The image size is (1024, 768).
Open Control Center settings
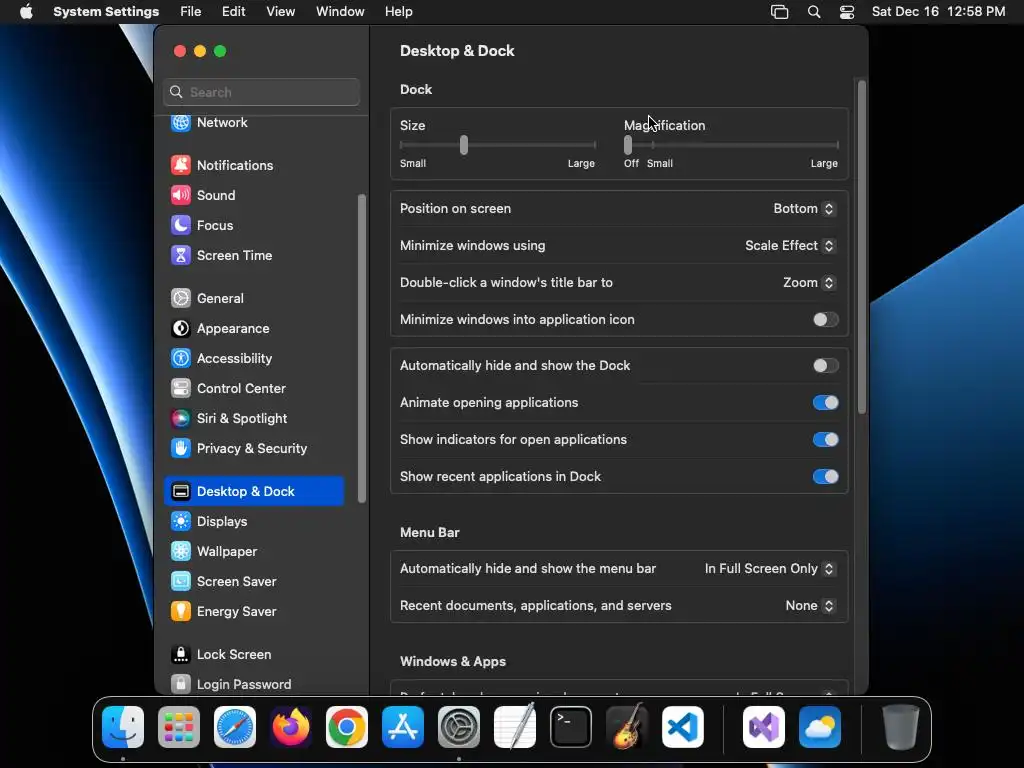click(x=254, y=389)
